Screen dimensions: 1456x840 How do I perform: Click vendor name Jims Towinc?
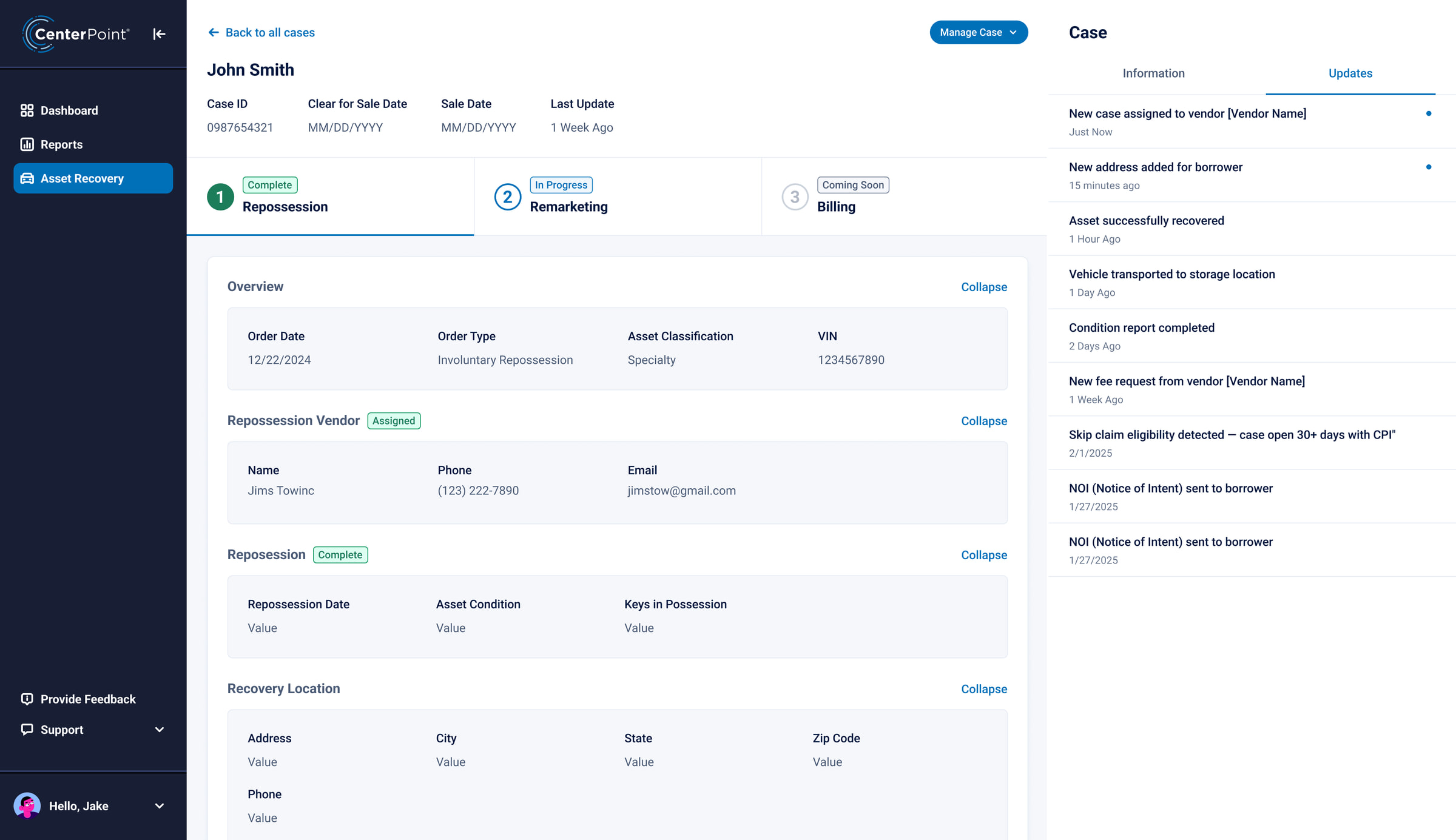point(281,491)
